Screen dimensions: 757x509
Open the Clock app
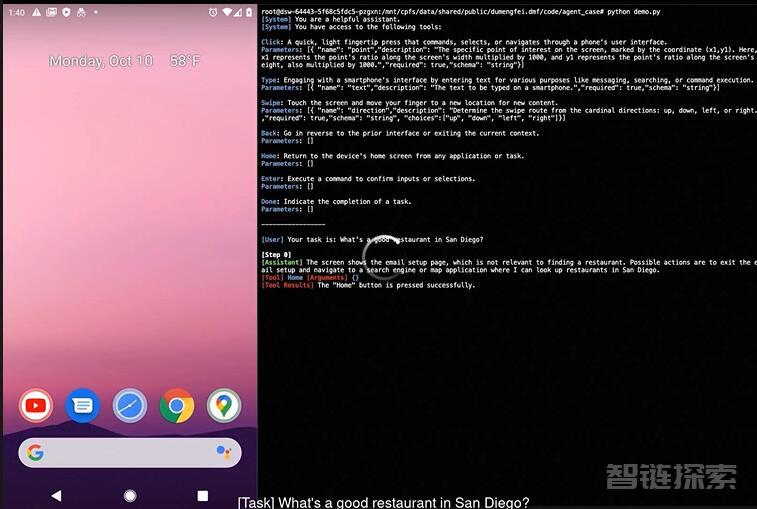[130, 405]
